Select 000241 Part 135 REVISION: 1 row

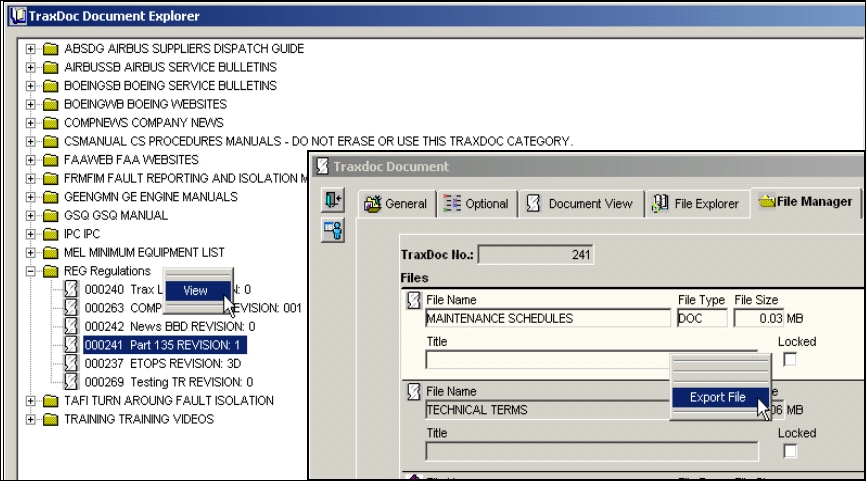(x=165, y=345)
